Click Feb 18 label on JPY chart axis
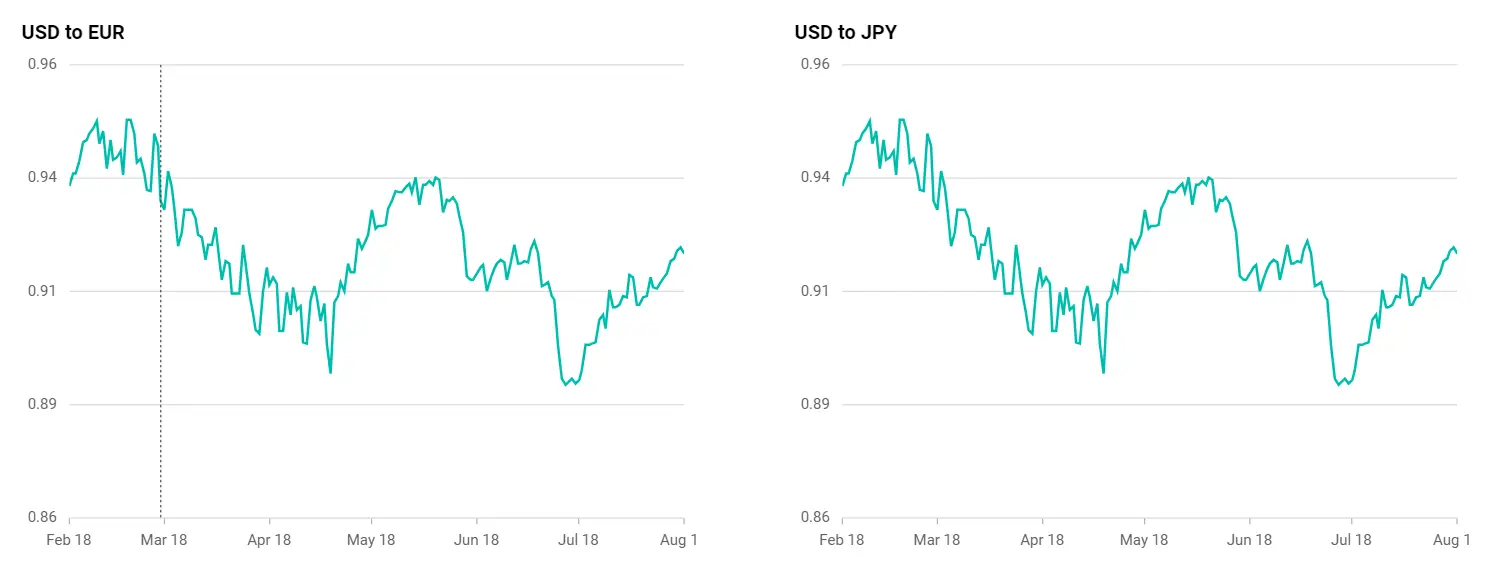This screenshot has width=1509, height=587. 842,540
